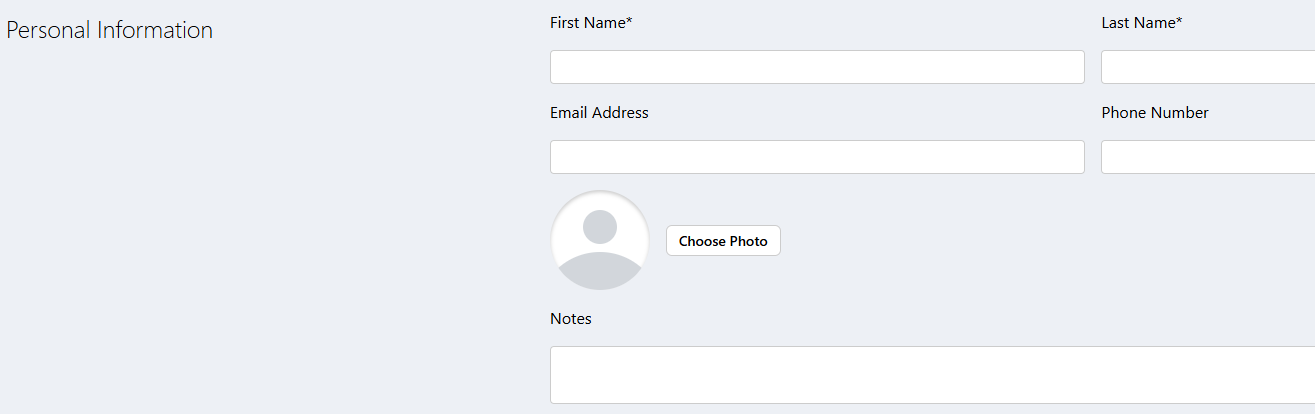Viewport: 1315px width, 414px height.
Task: Click the shoulders of the avatar silhouette
Action: 600,270
